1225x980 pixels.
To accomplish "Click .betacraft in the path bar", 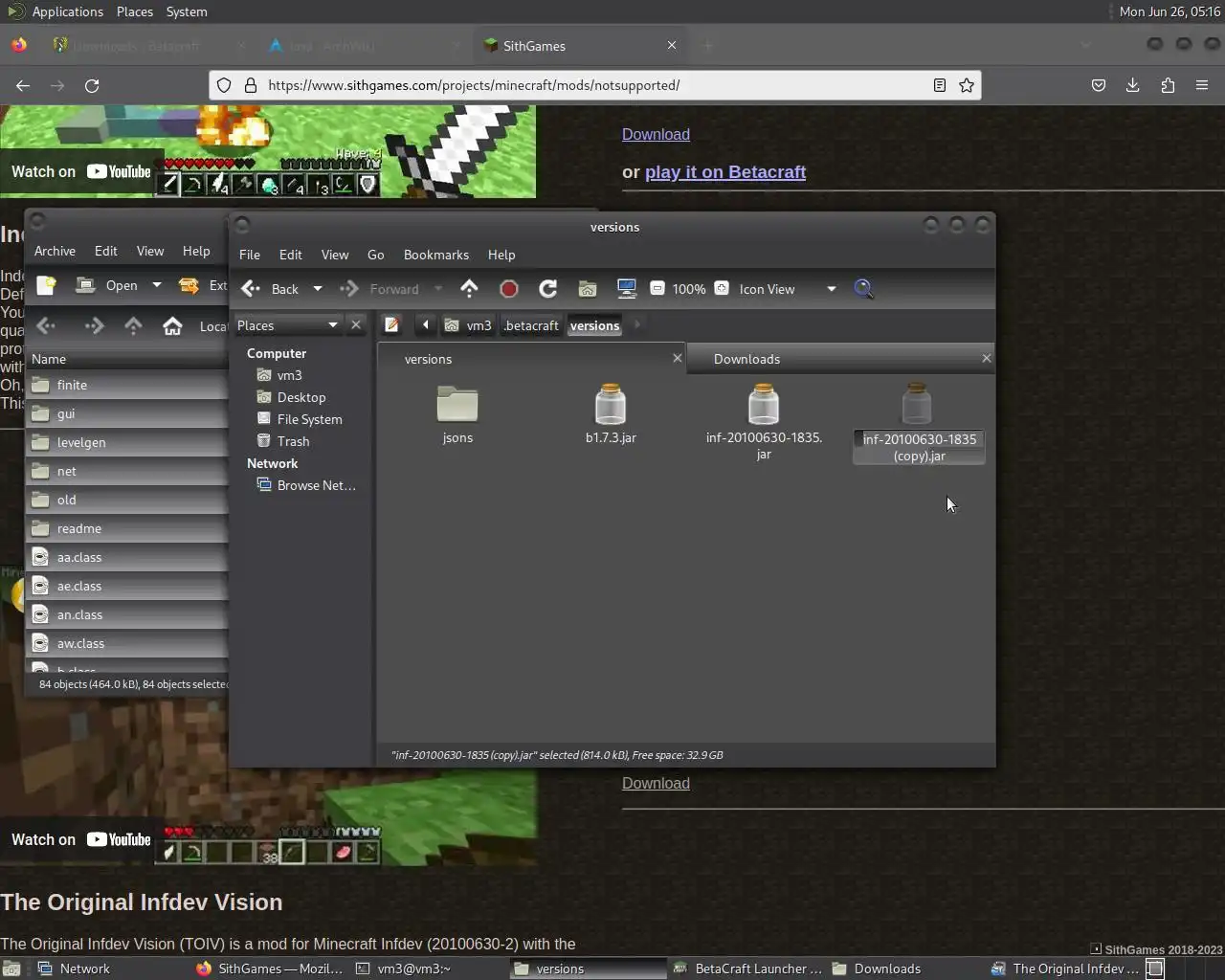I will (531, 325).
